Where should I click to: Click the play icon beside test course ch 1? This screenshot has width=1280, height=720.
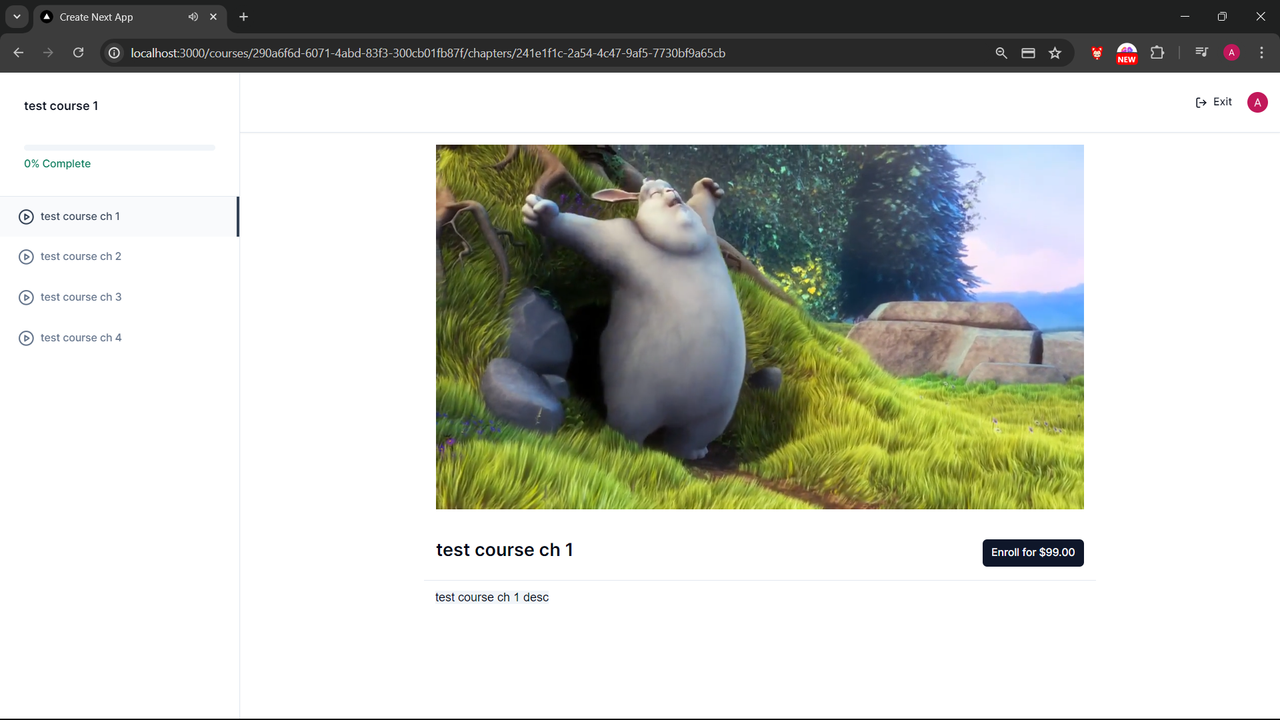27,216
